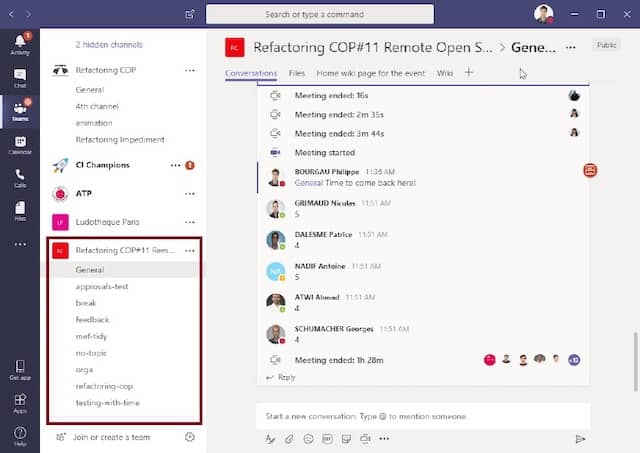Screen dimensions: 640x453
Task: Open the CI Champions team
Action: point(102,165)
